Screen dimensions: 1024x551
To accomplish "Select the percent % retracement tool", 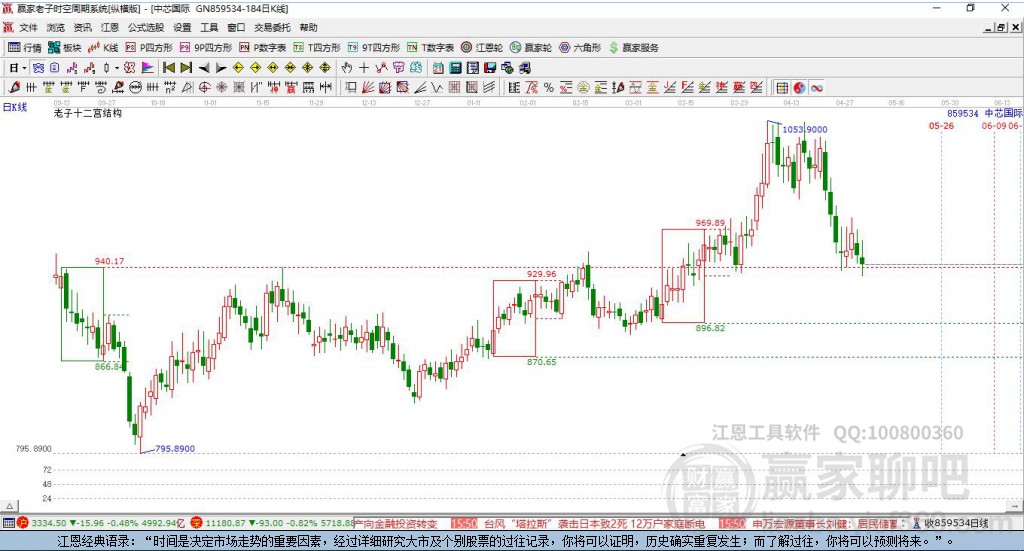I will click(x=549, y=87).
